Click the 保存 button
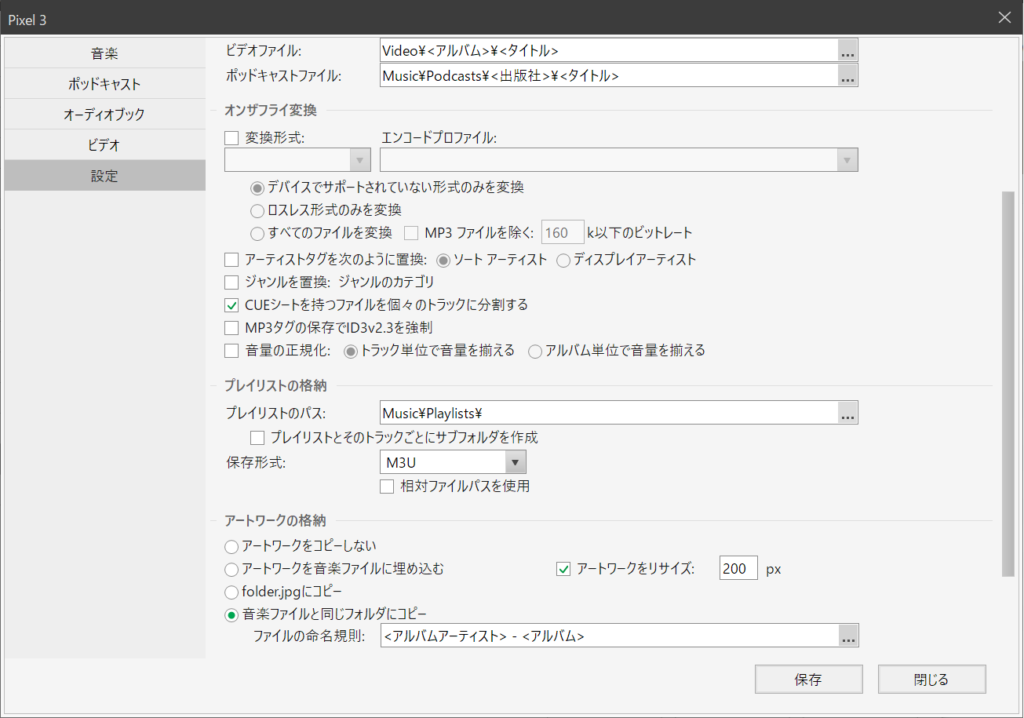The height and width of the screenshot is (718, 1024). click(x=808, y=679)
